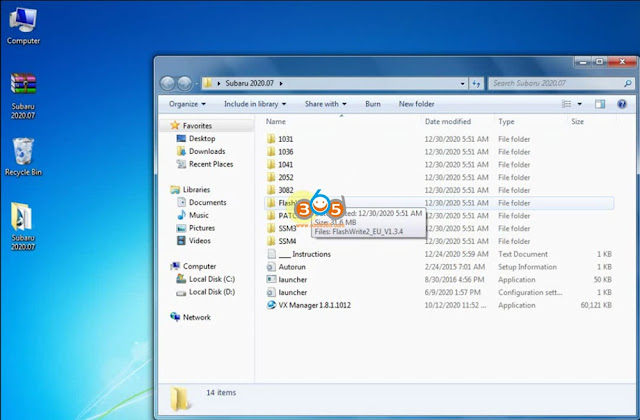The width and height of the screenshot is (640, 420).
Task: Open the address bar history dropdown
Action: [x=462, y=84]
